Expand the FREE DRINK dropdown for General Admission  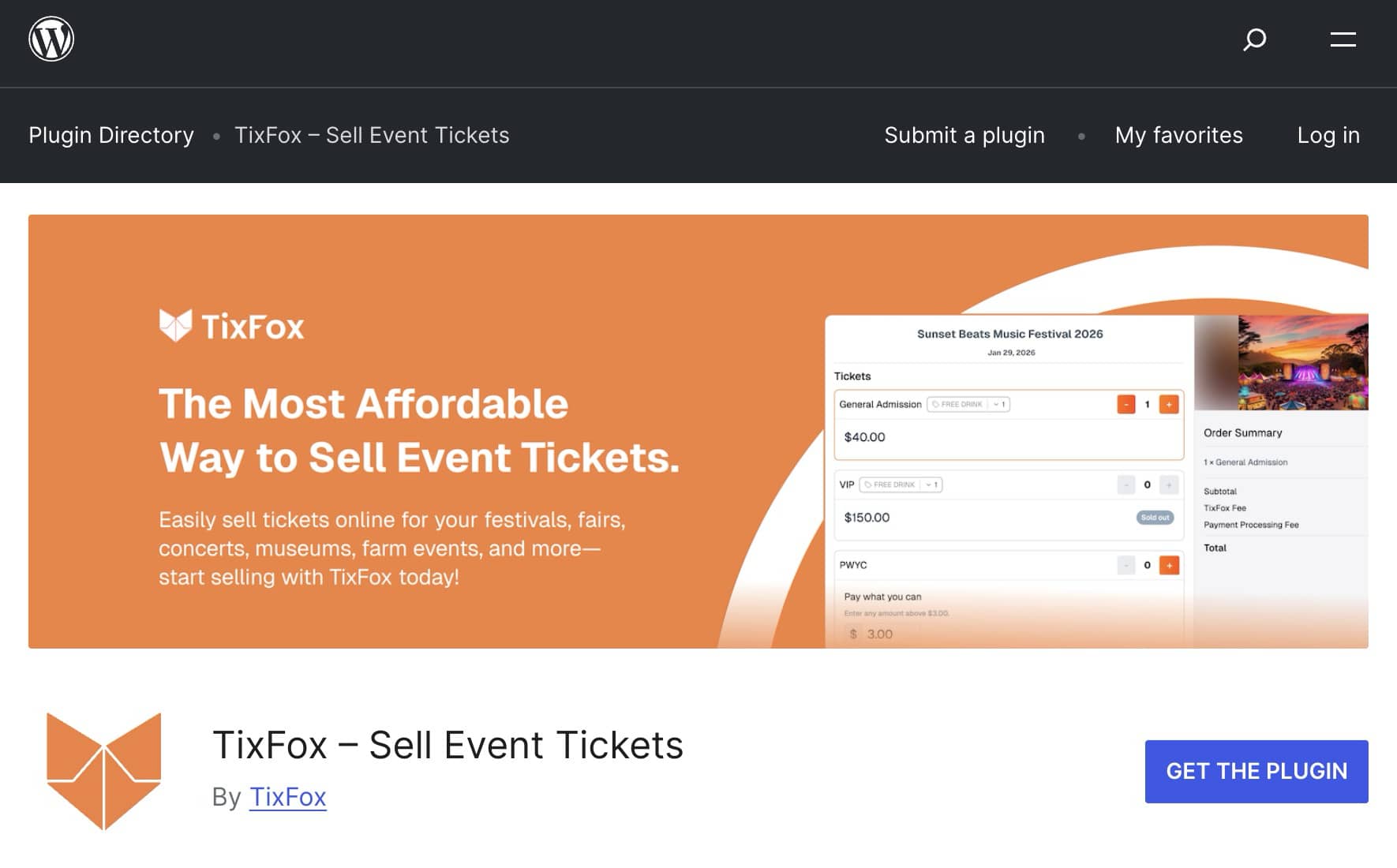coord(996,403)
